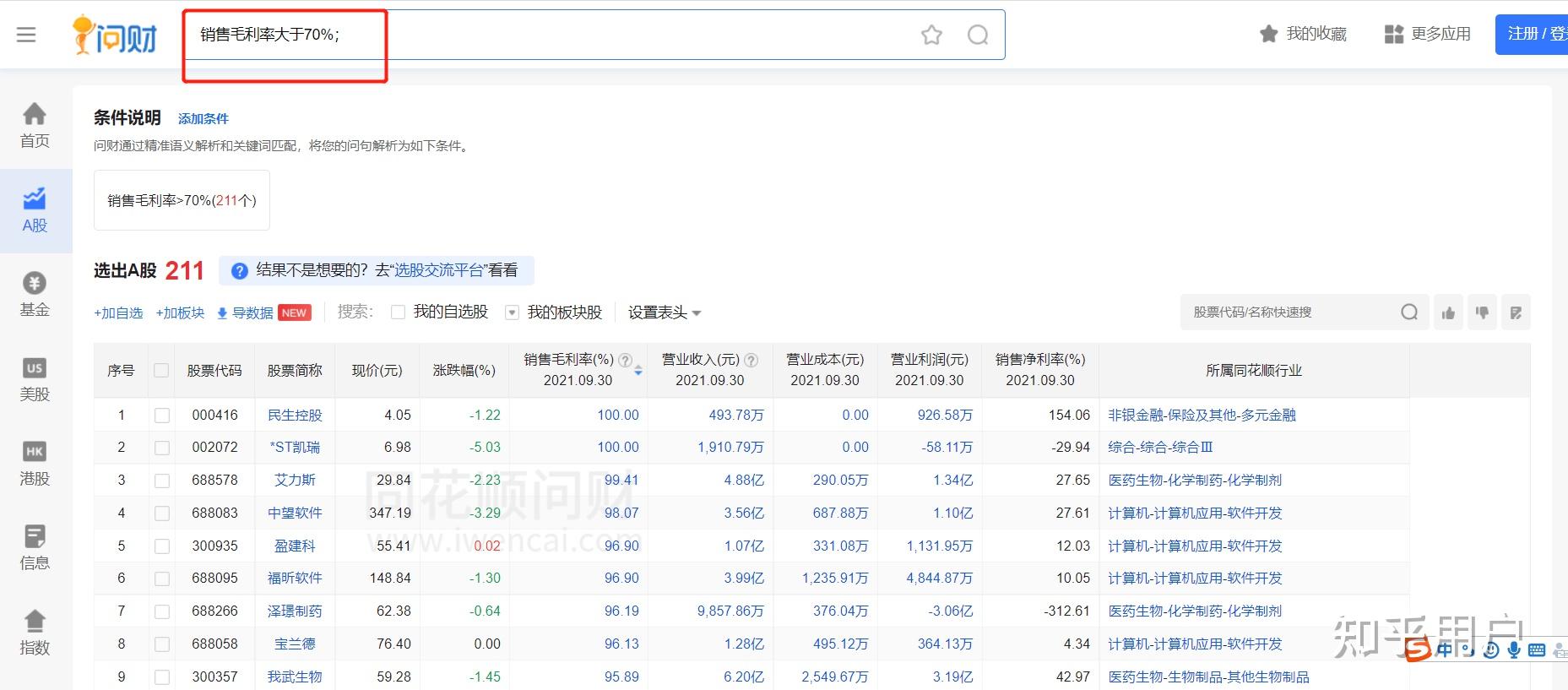This screenshot has height=690, width=1568.
Task: Check the row for 宝兰德
Action: 162,644
